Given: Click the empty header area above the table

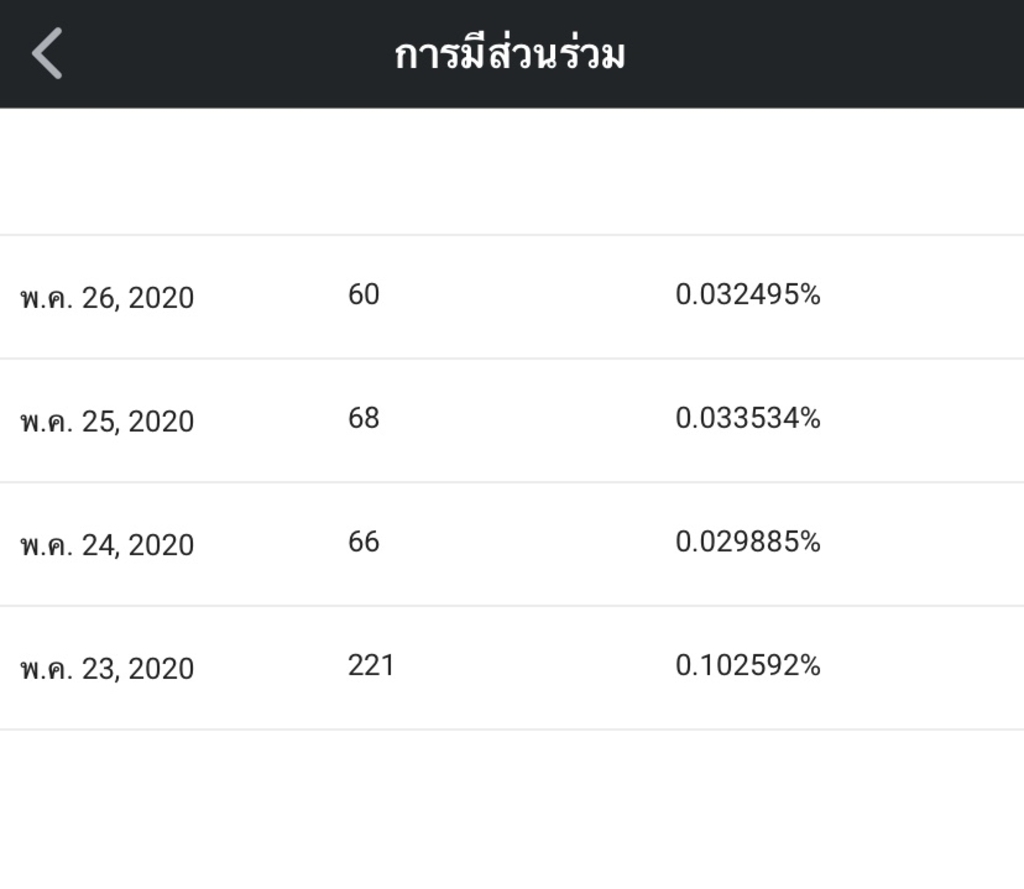Looking at the screenshot, I should coord(512,171).
